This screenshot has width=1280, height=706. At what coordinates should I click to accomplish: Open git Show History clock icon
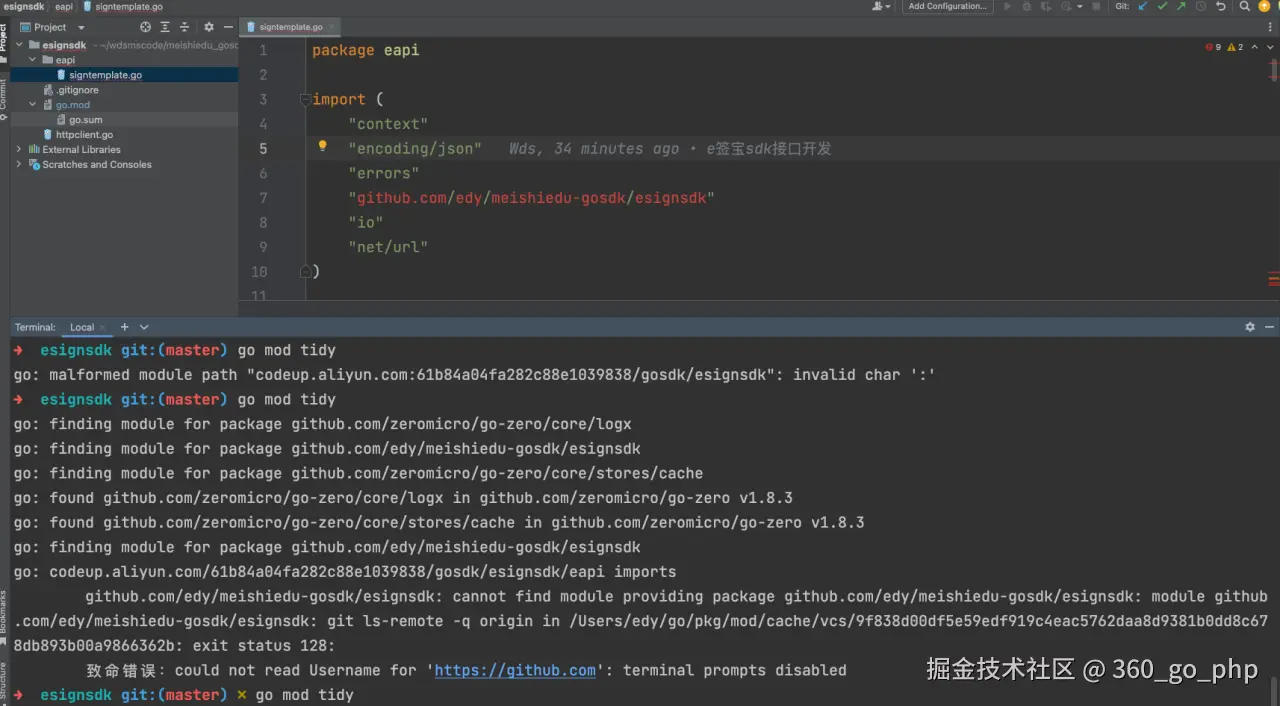(1200, 6)
